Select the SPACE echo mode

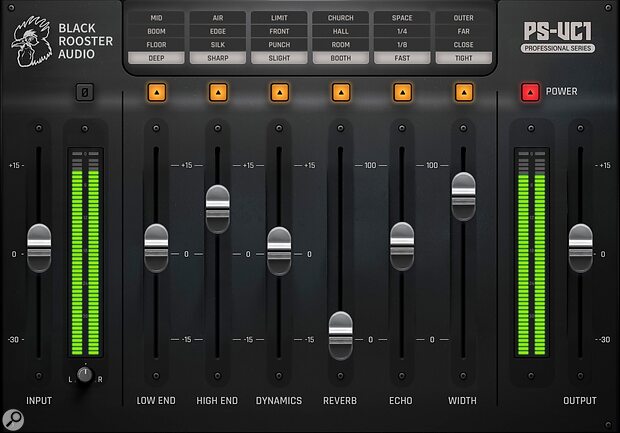(402, 18)
